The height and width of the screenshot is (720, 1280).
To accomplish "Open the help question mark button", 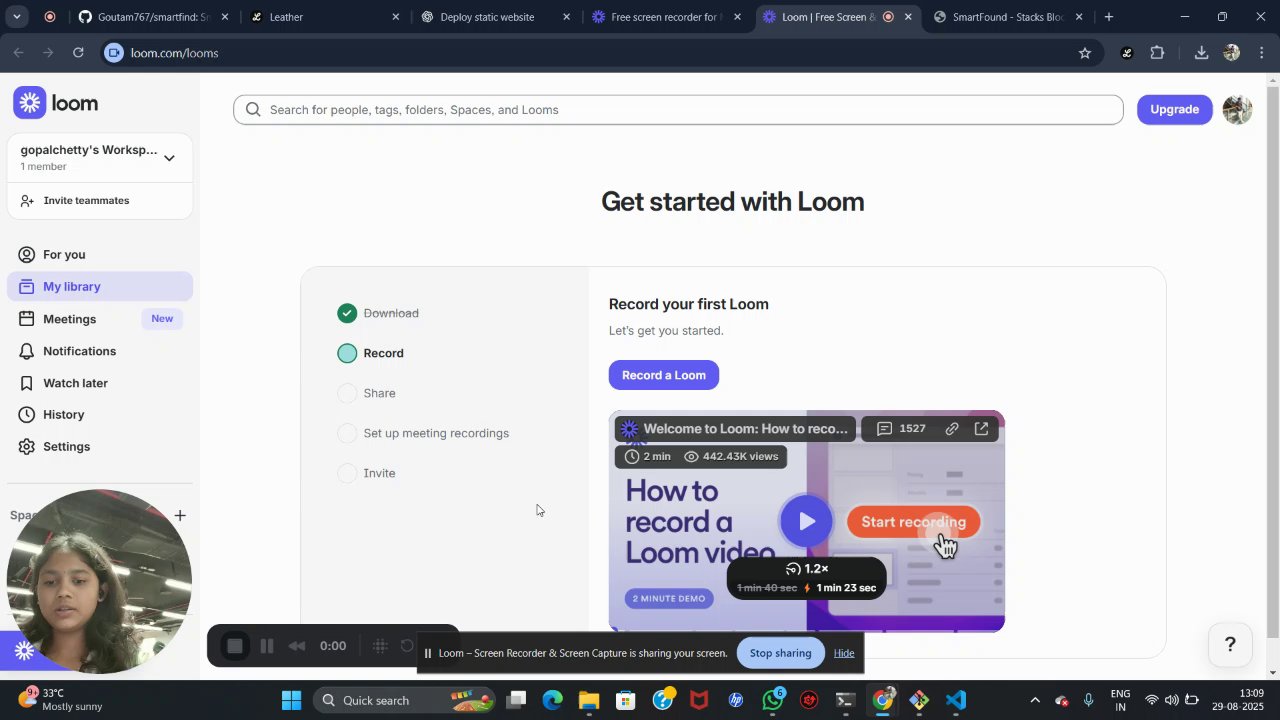I will point(1230,644).
